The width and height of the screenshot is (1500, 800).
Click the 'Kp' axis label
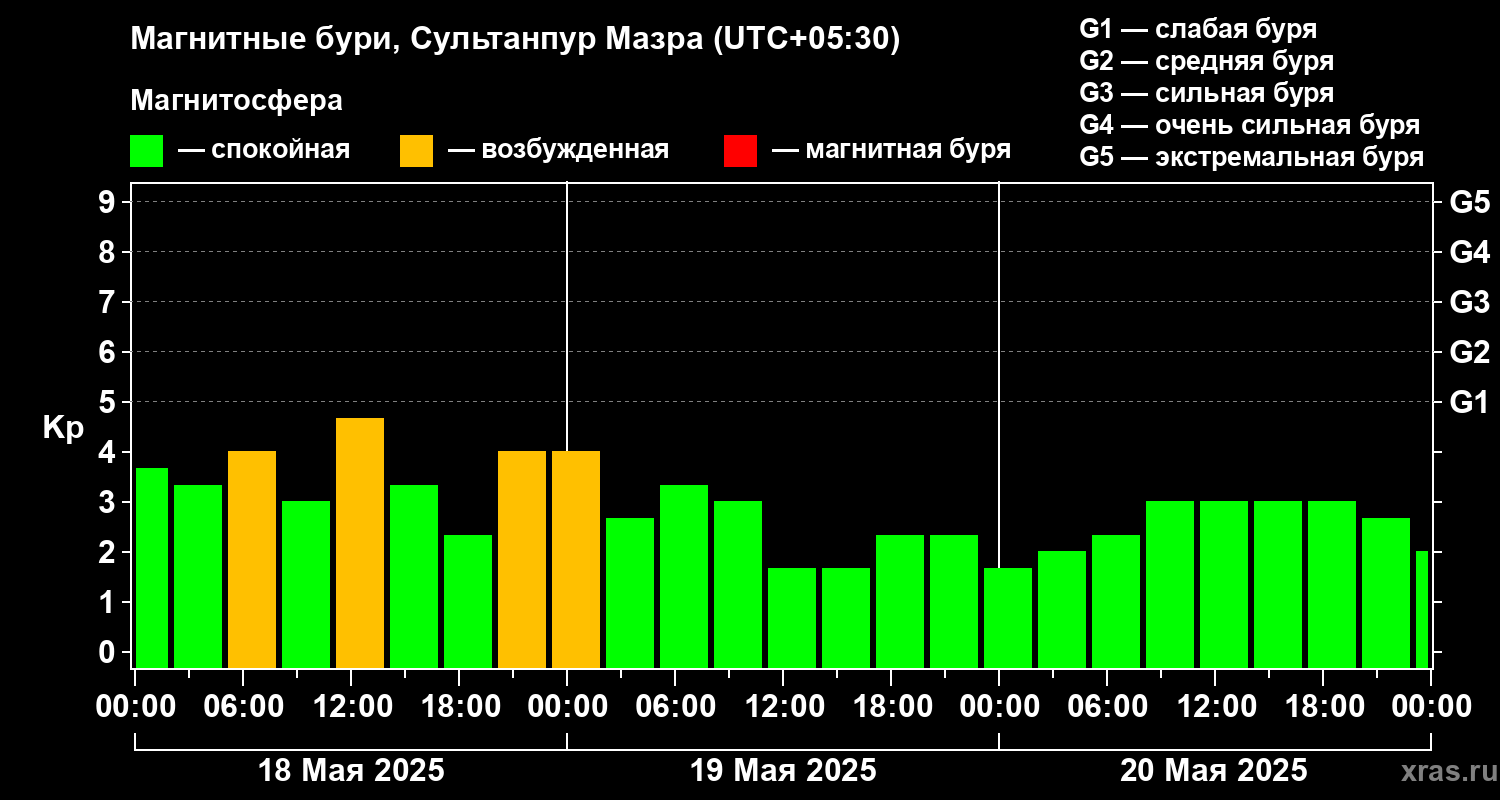63,428
